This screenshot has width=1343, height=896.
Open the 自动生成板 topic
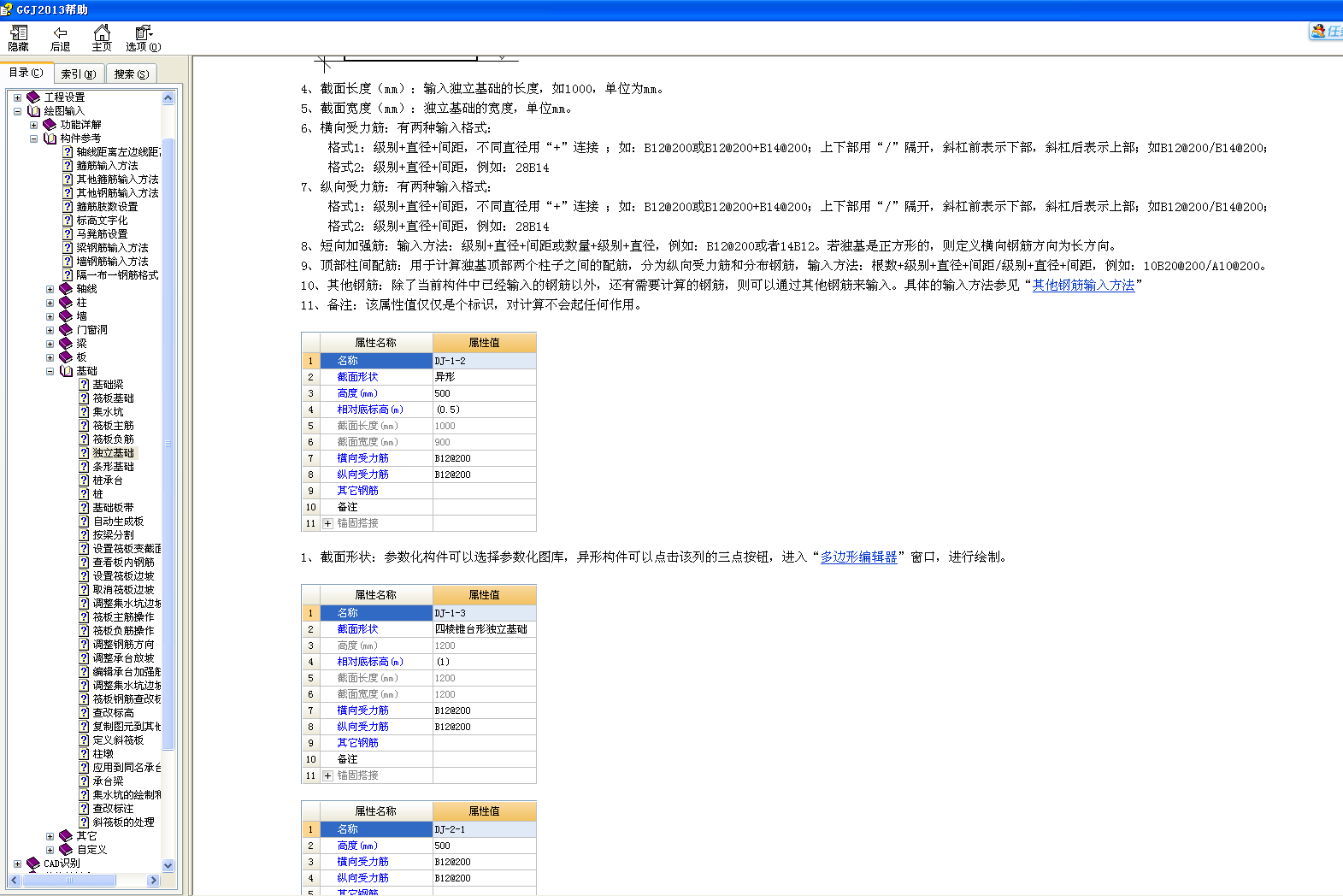click(119, 522)
